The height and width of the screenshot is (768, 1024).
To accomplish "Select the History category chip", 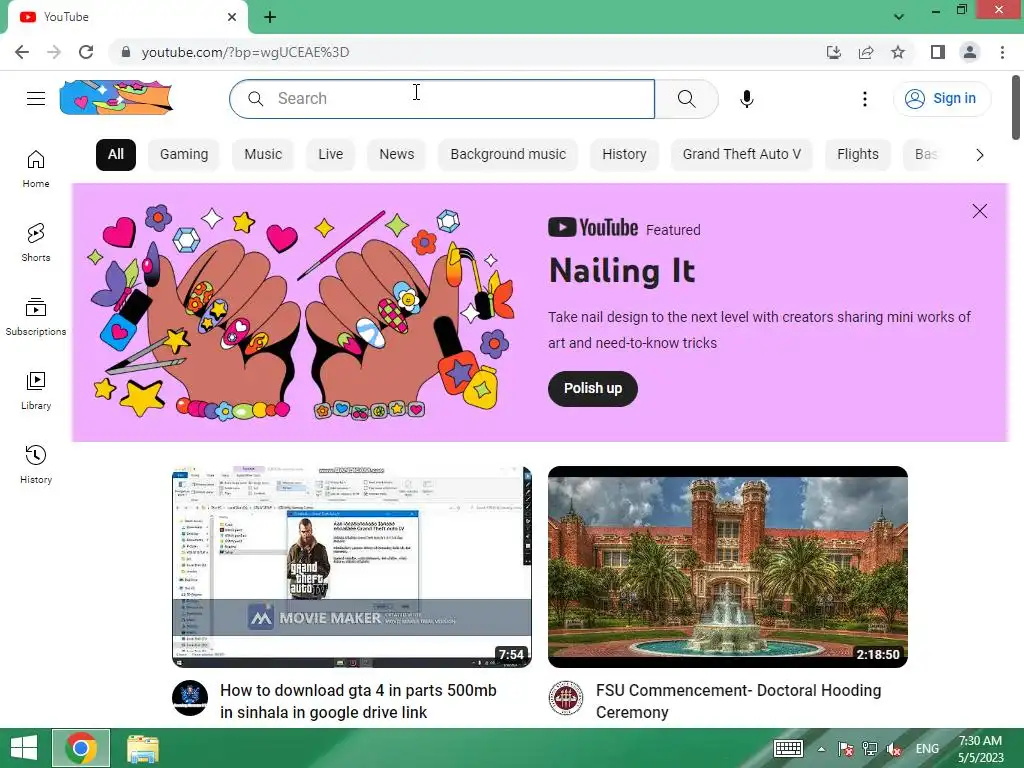I will [624, 155].
